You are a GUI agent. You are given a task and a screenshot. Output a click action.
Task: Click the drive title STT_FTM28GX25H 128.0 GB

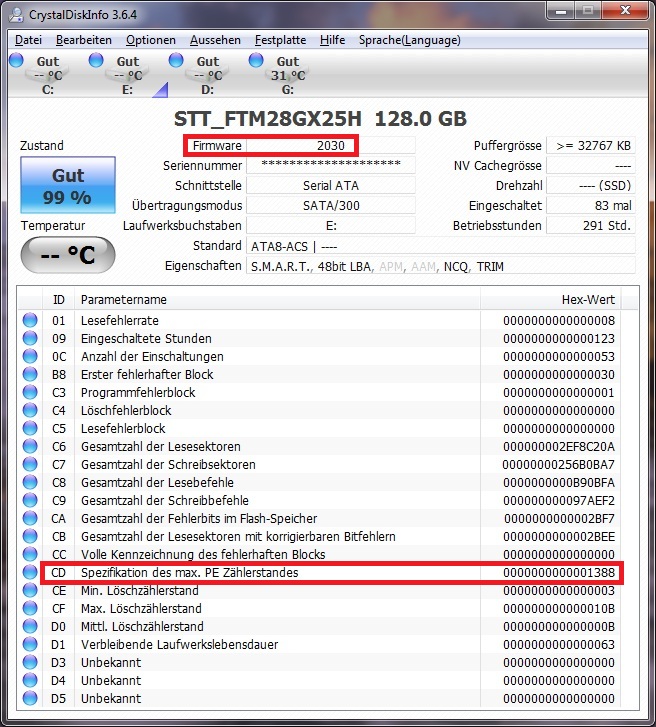pos(320,119)
